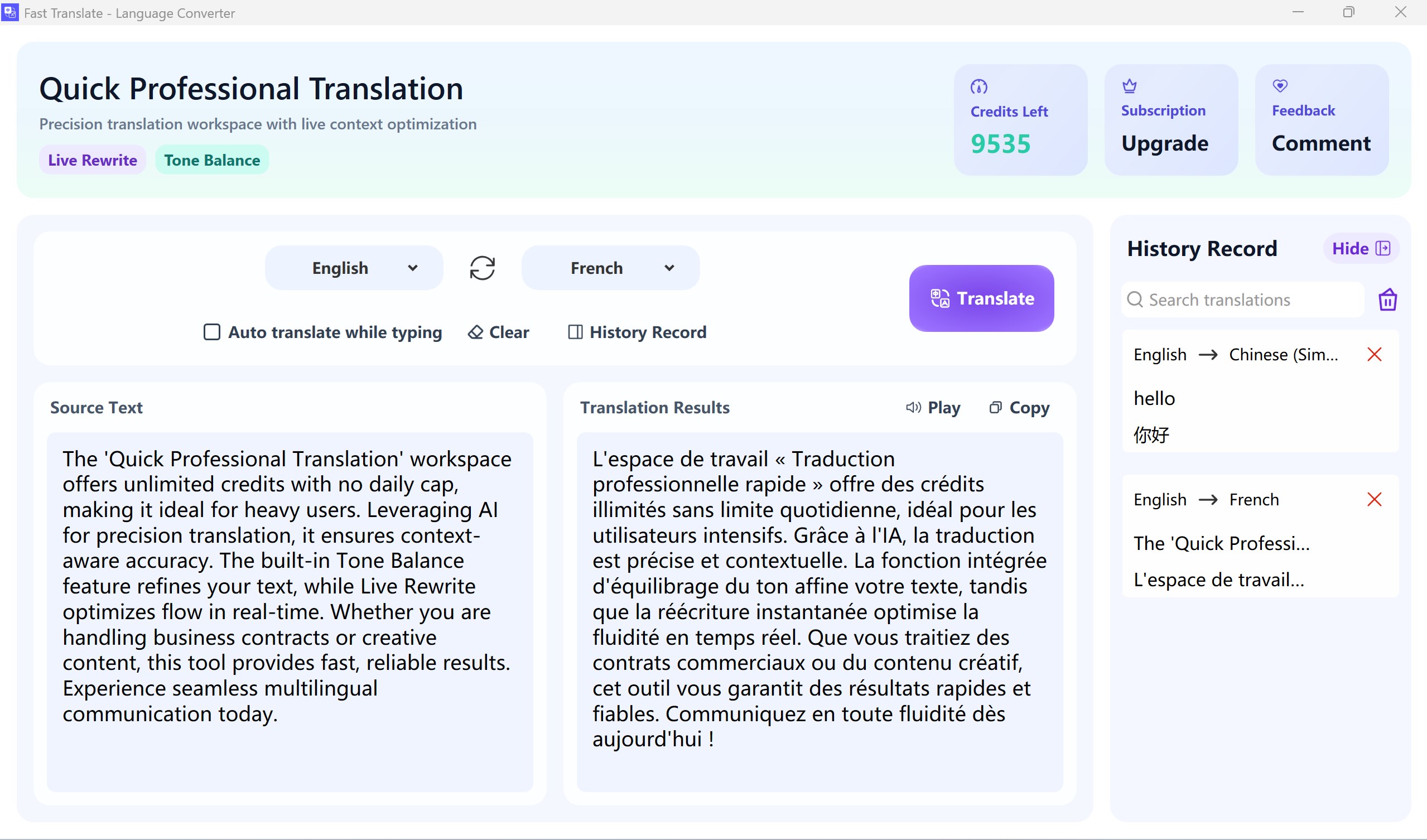Click the 'Chinese (Sim...' target language label
The height and width of the screenshot is (840, 1427).
point(1283,354)
